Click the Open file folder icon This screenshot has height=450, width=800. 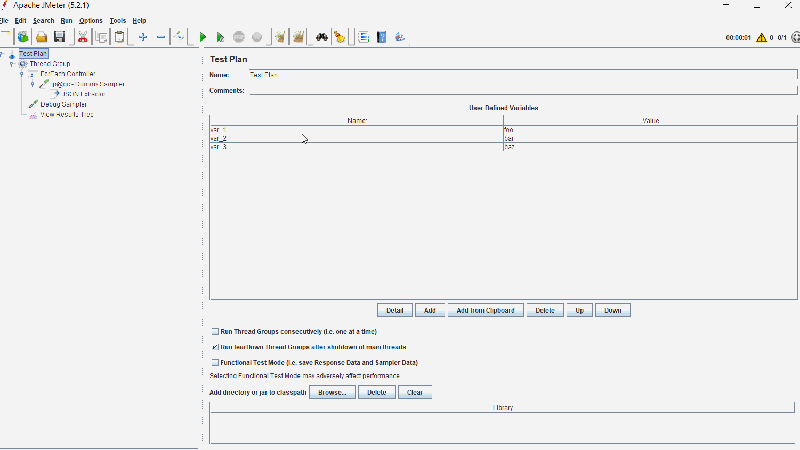coord(41,37)
